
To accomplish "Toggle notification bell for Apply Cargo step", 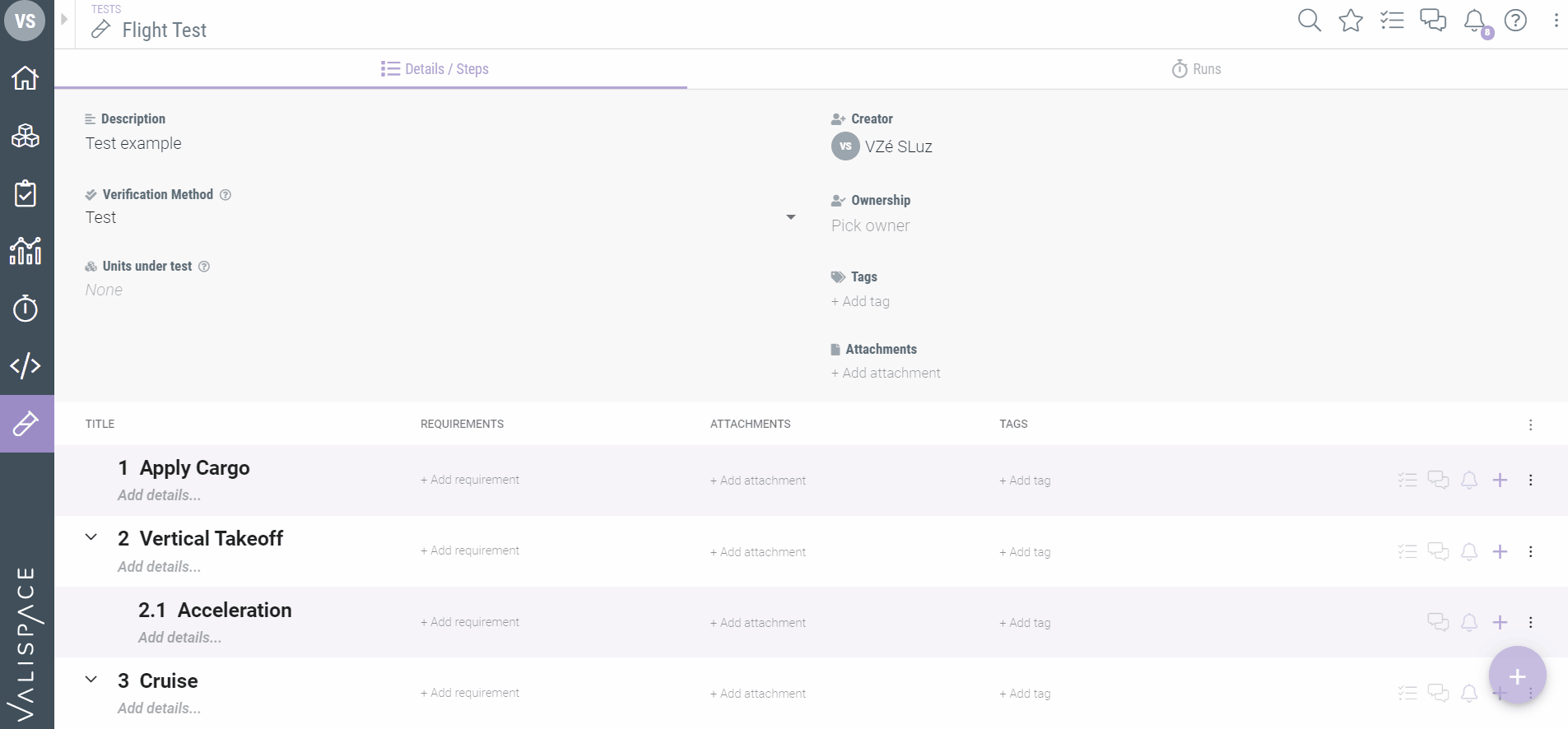I will 1469,480.
